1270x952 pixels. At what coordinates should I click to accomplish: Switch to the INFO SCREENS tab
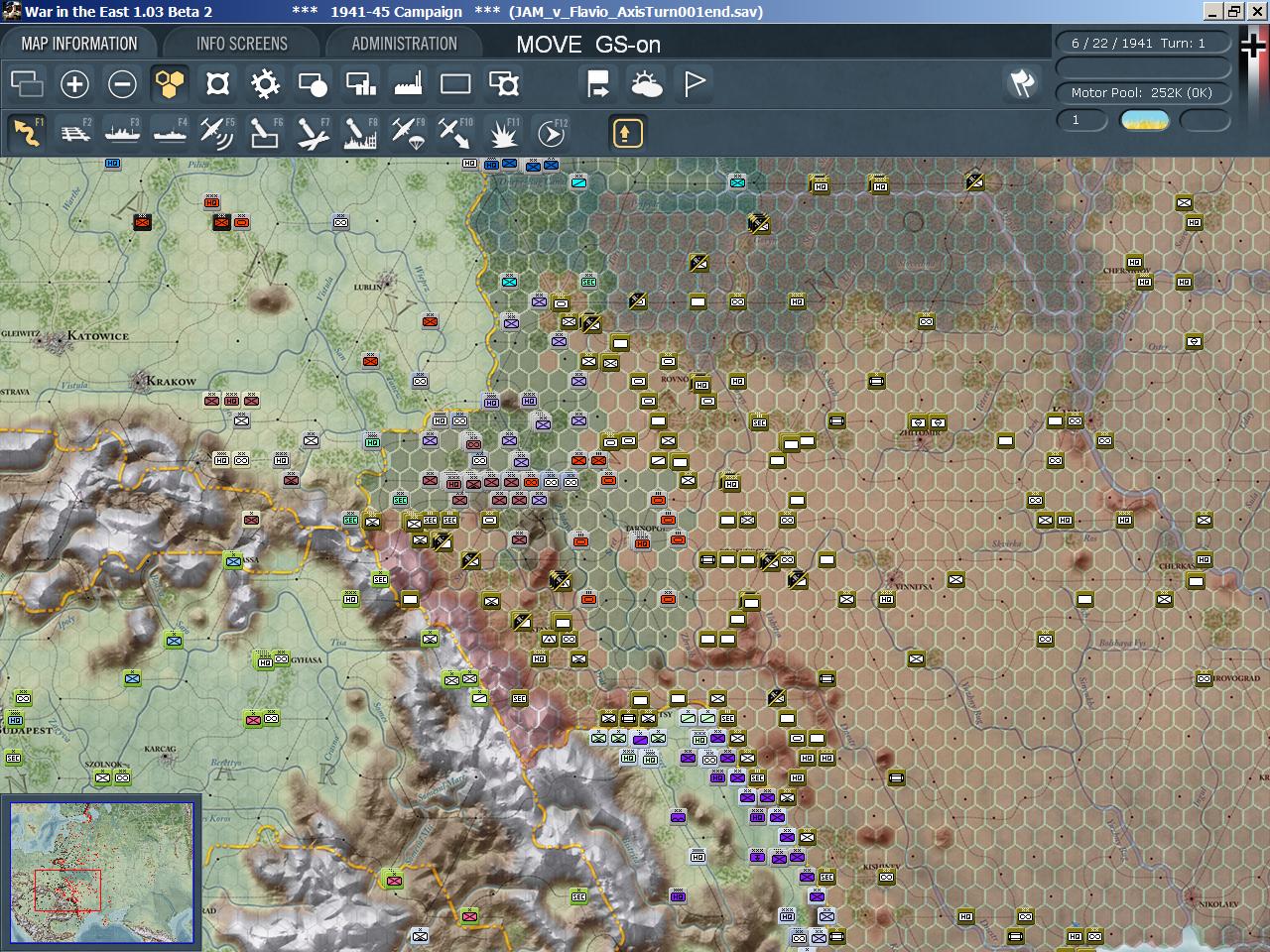click(x=241, y=44)
